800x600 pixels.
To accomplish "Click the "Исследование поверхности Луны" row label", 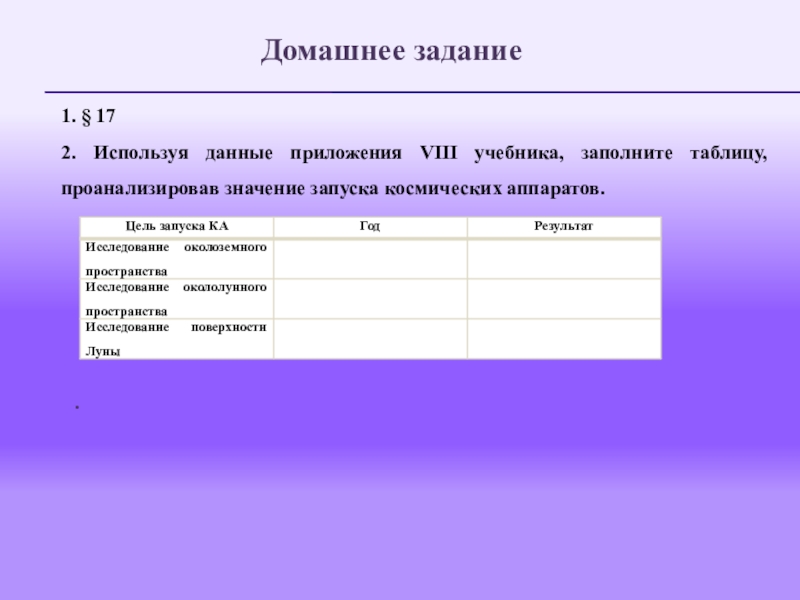I will (x=176, y=339).
